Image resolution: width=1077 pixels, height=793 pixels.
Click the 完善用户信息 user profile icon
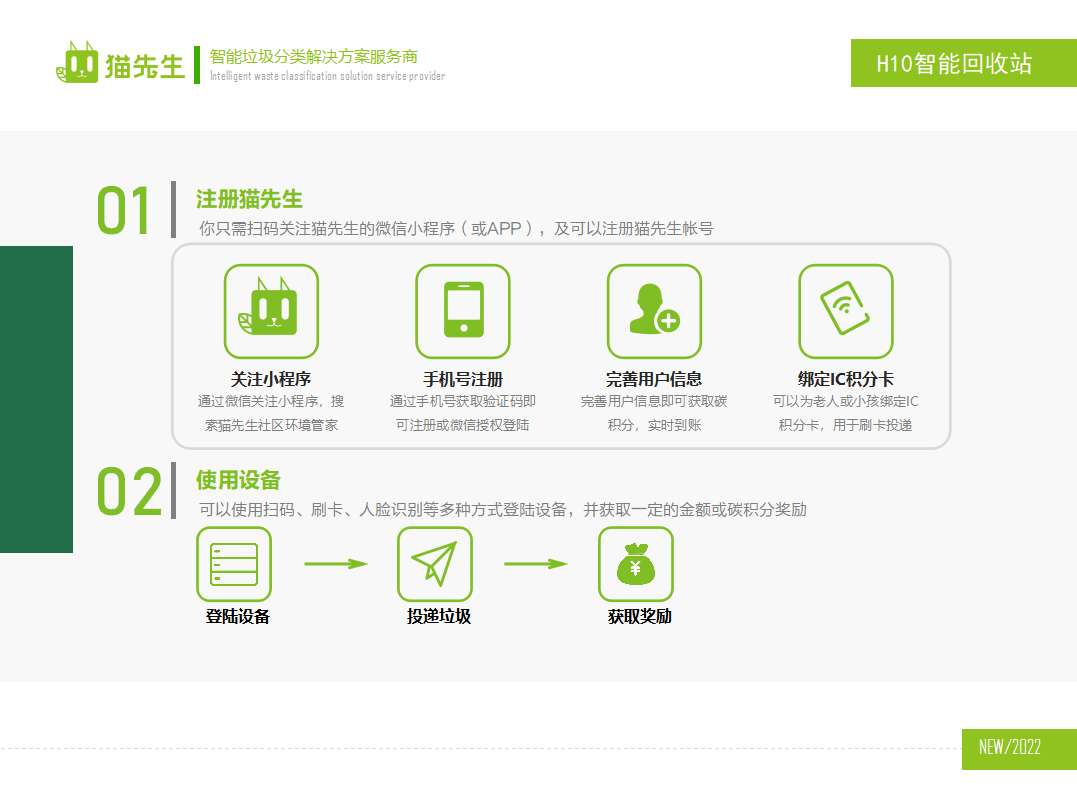tap(654, 310)
